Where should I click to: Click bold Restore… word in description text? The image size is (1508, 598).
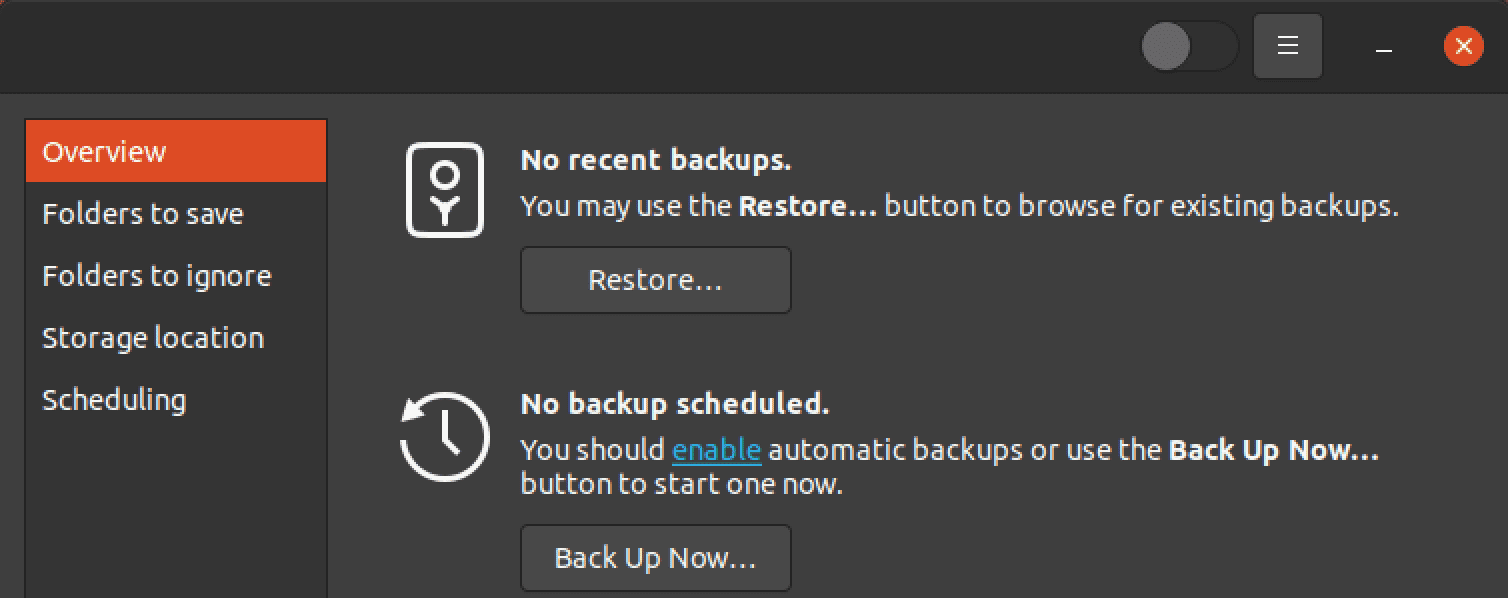pos(807,207)
